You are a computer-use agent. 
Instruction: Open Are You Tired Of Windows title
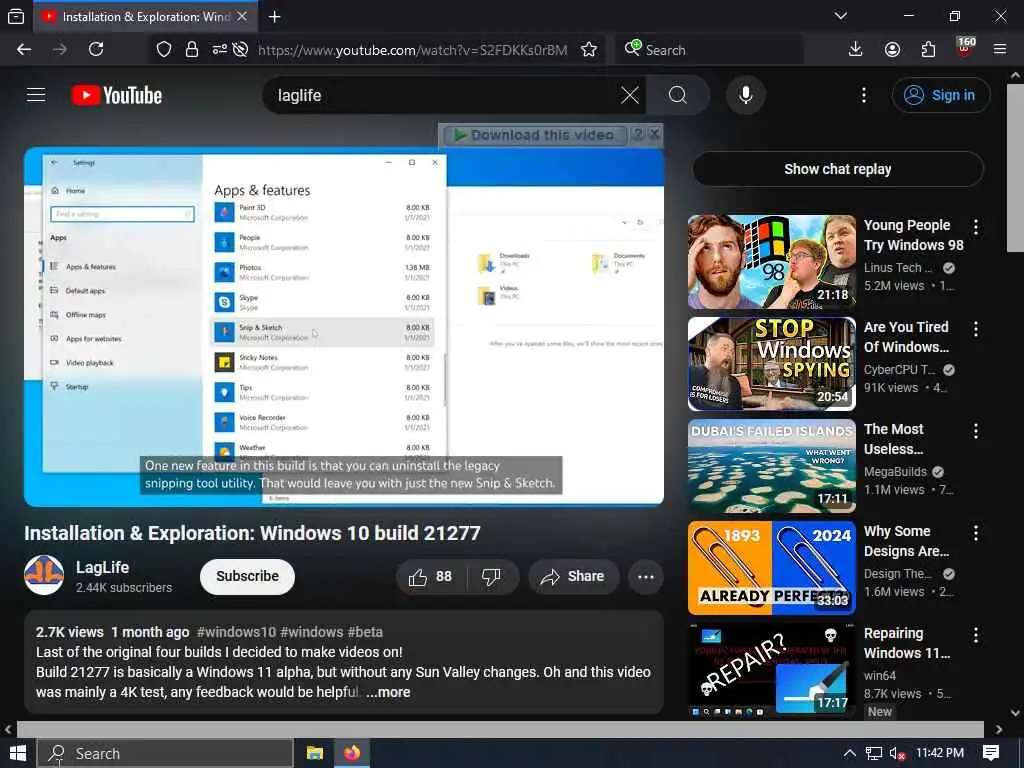[x=906, y=337]
